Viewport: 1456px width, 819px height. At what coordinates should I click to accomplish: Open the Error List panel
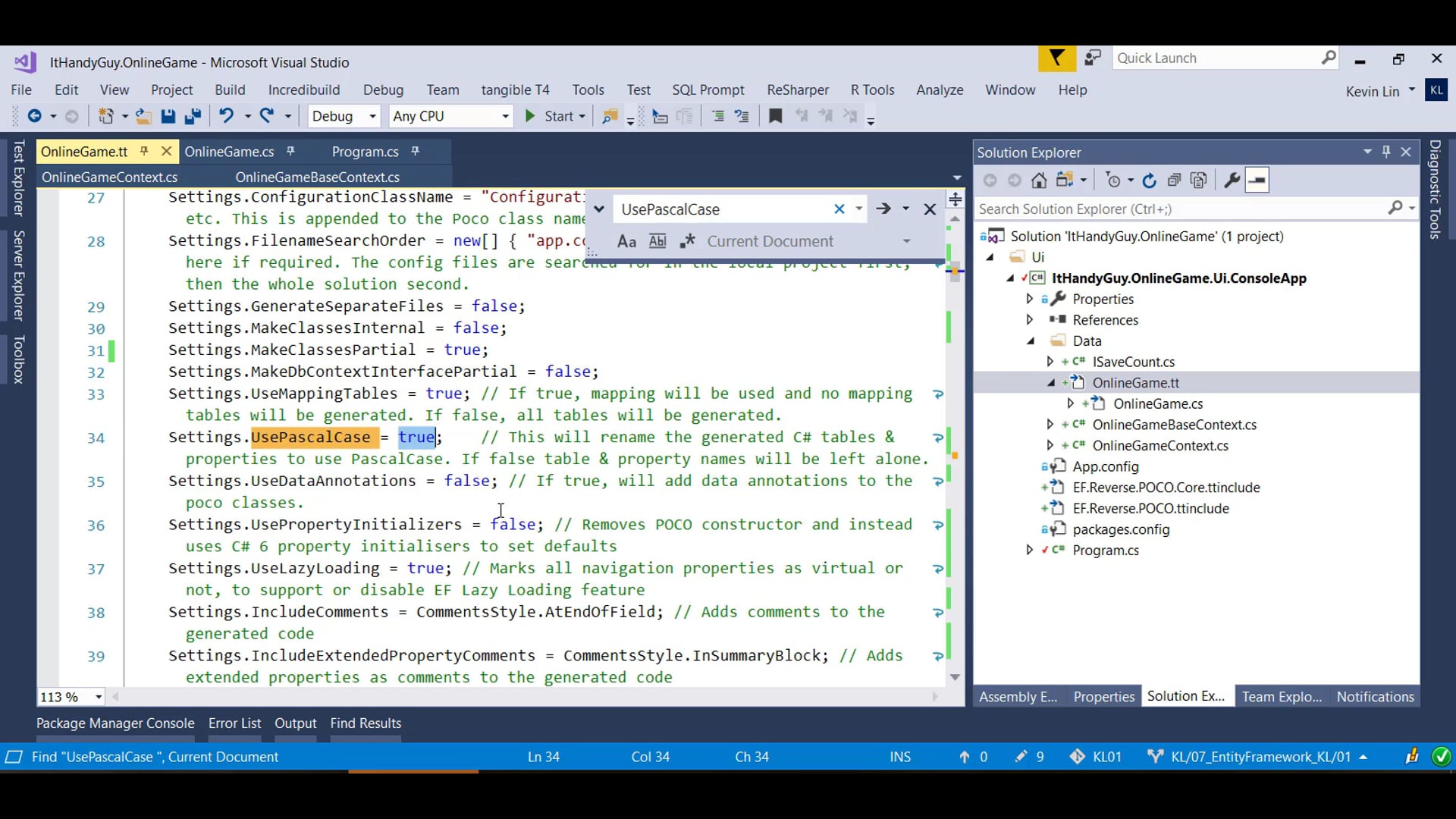click(234, 723)
